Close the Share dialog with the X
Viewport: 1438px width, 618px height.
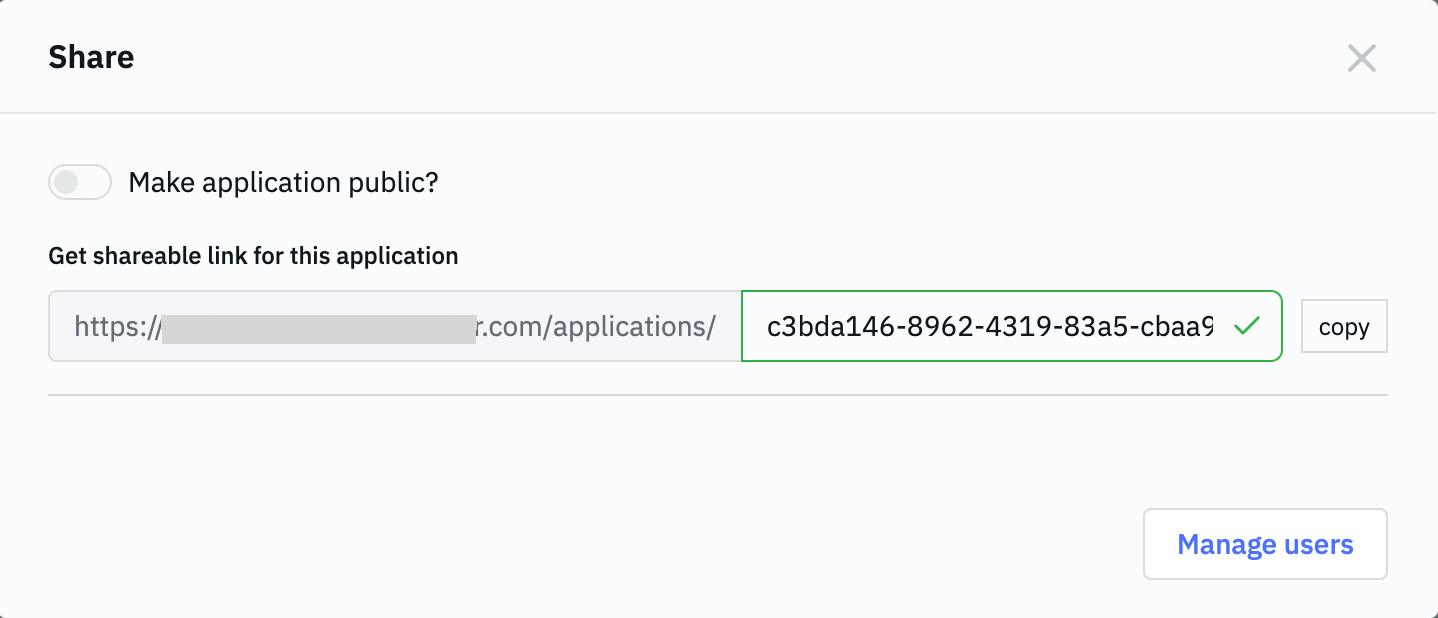click(1361, 58)
